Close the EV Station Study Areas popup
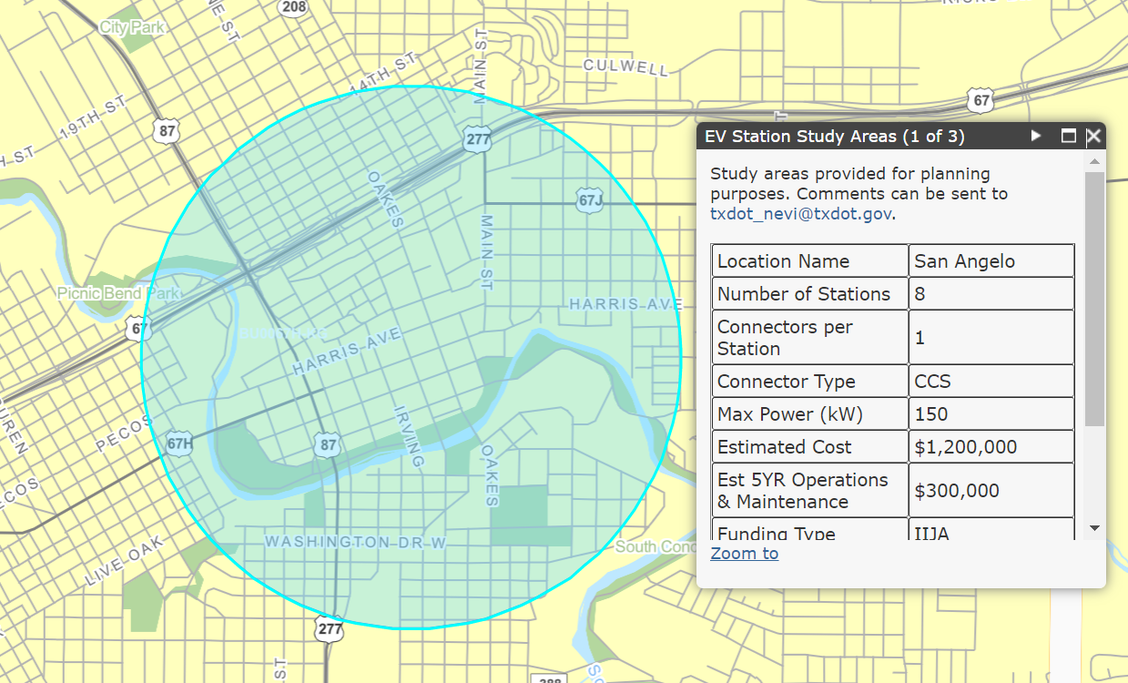Viewport: 1128px width, 683px height. click(1094, 136)
